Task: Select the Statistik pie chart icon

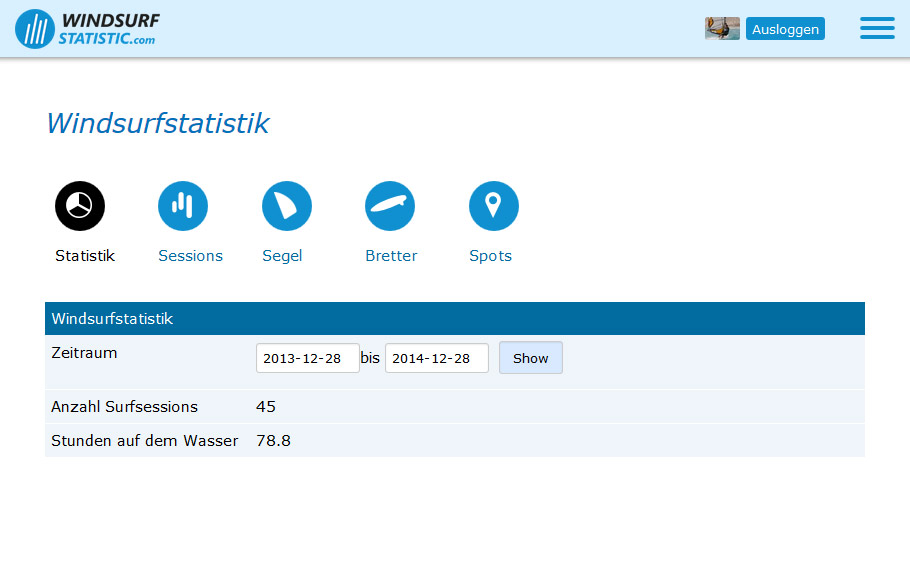Action: 80,206
